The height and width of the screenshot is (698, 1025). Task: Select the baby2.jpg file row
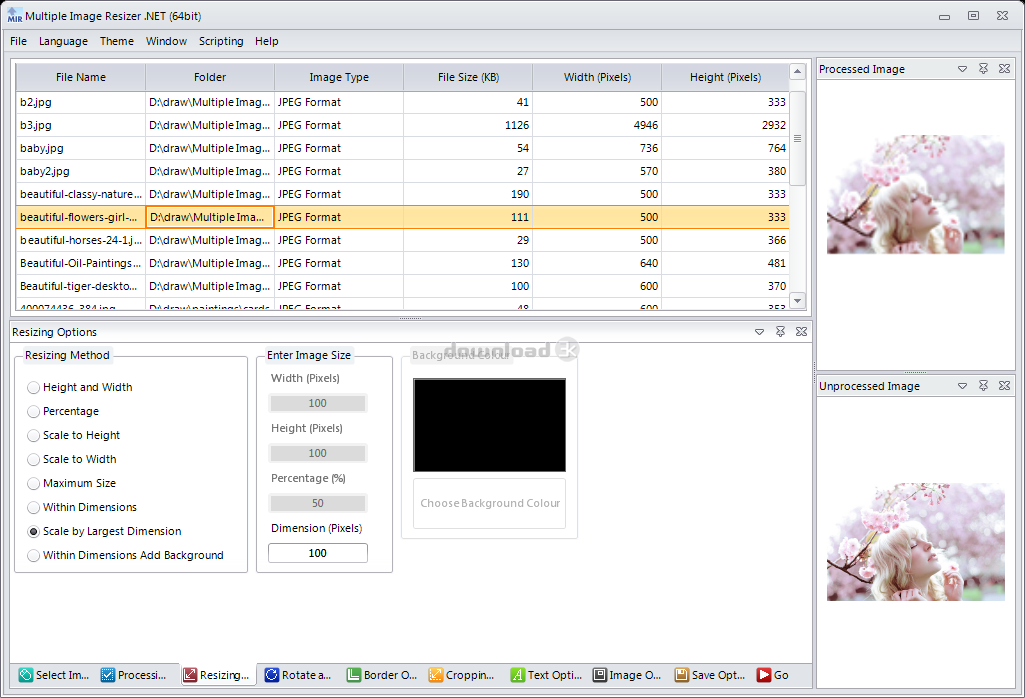[402, 171]
